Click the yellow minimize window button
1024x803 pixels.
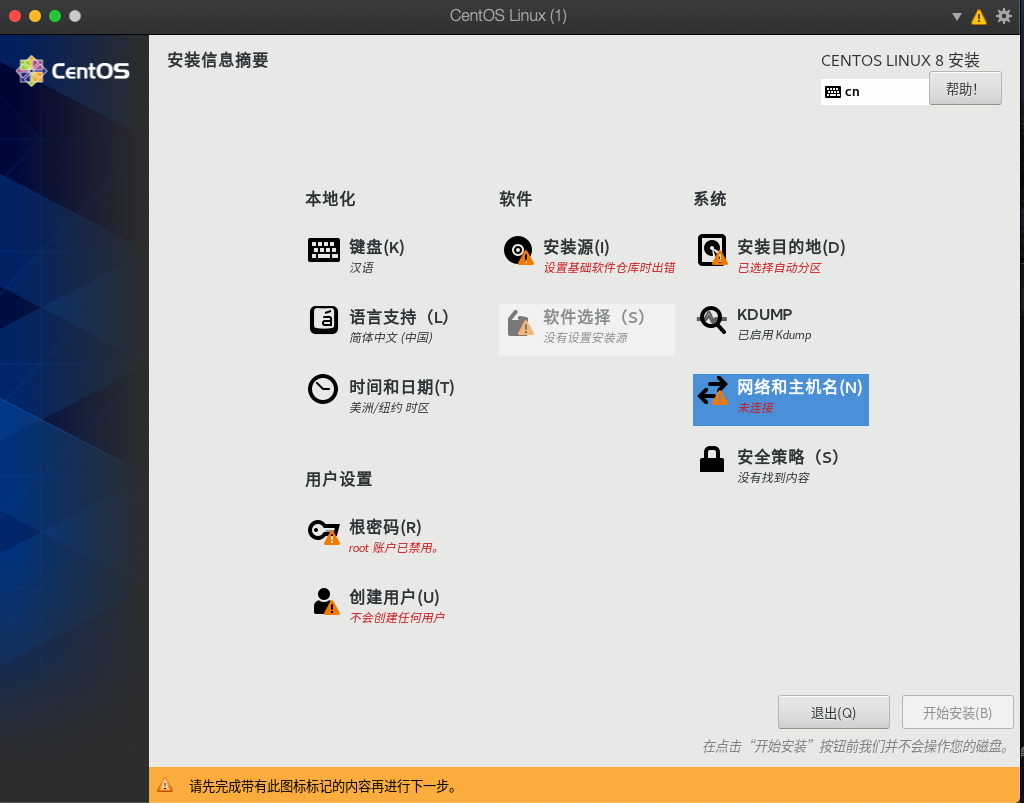pyautogui.click(x=35, y=16)
